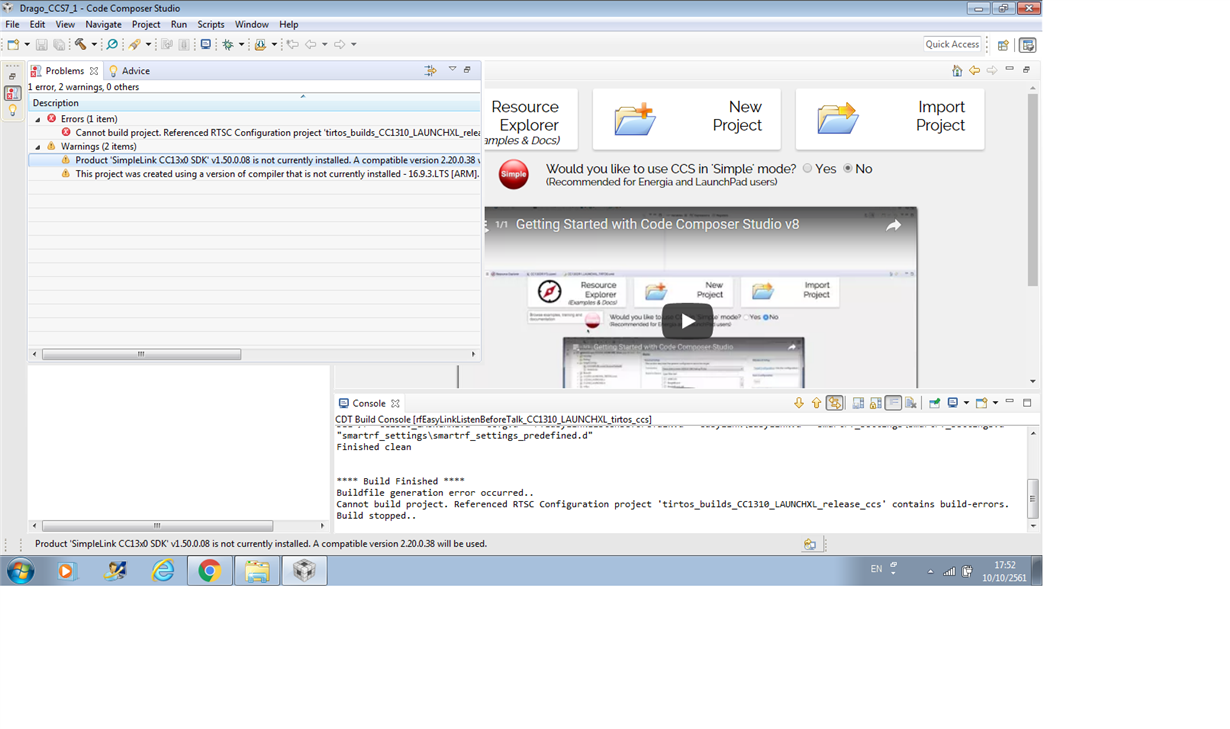Open the Problems View Menu triangle
The image size is (1230, 729).
452,69
